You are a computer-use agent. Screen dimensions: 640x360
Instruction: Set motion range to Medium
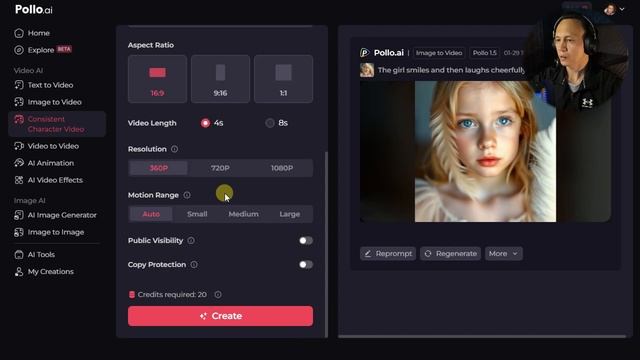point(243,214)
